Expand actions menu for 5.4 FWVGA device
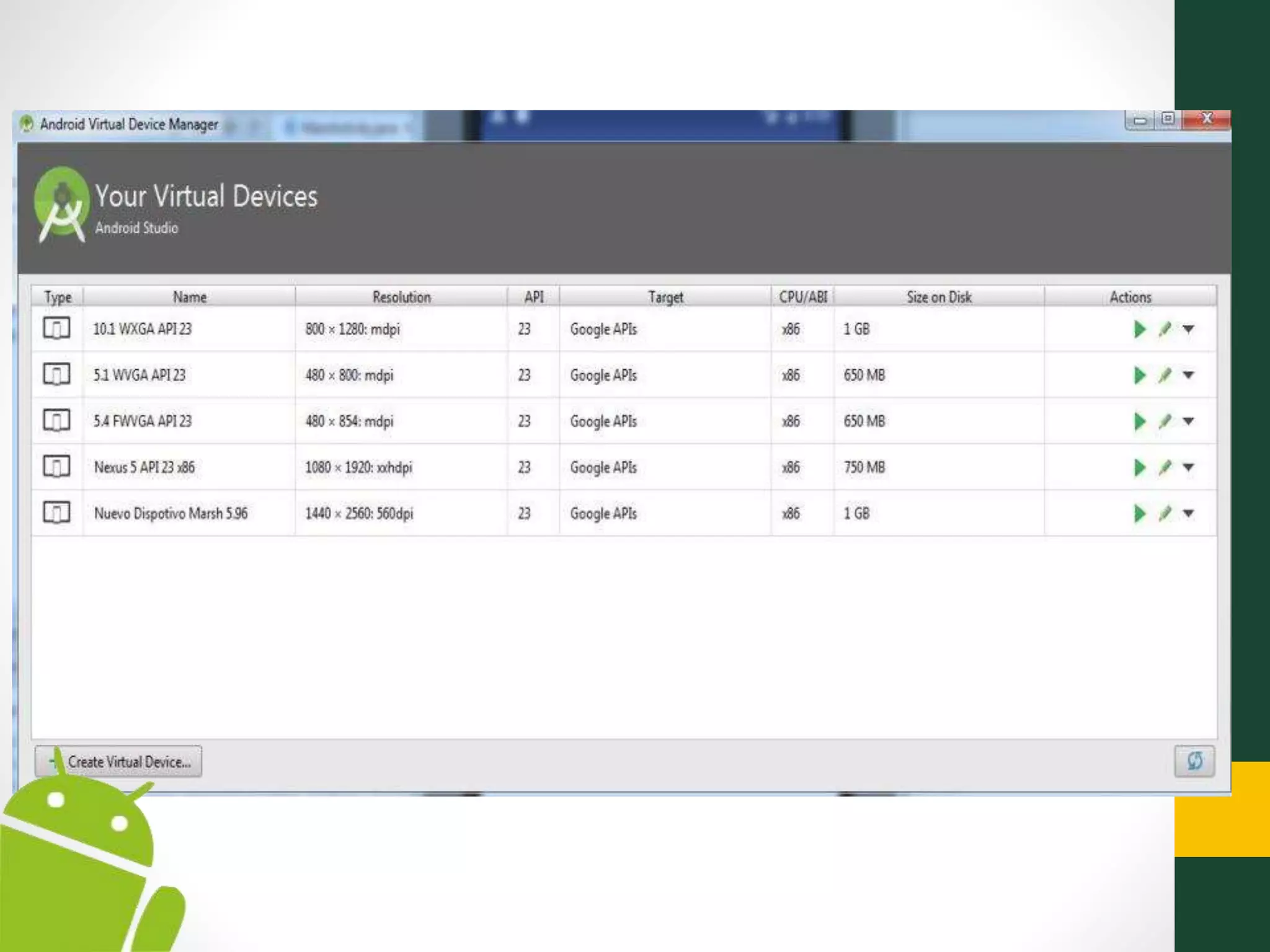Viewport: 1270px width, 952px height. tap(1188, 421)
